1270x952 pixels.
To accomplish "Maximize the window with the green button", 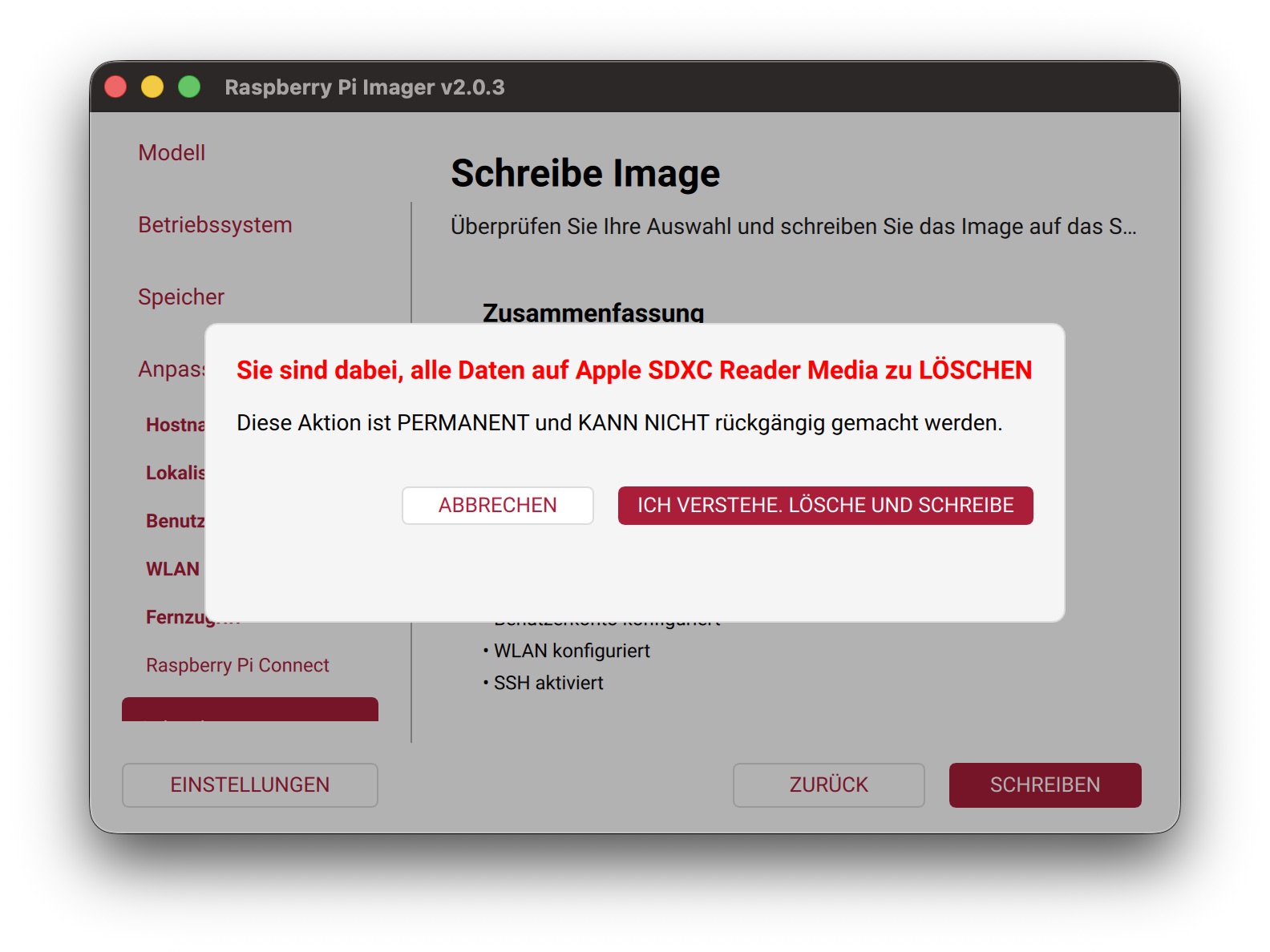I will [189, 87].
